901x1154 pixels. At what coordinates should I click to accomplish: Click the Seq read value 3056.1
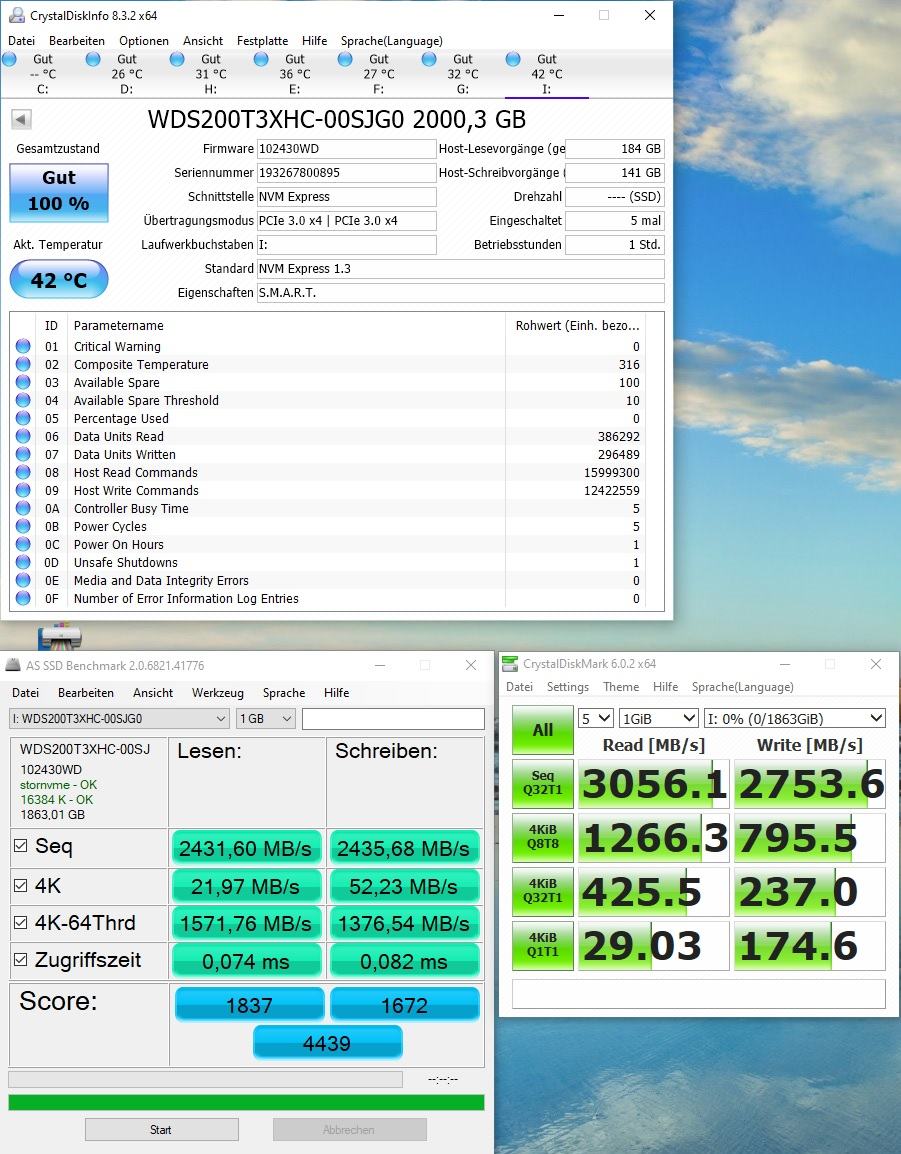654,783
